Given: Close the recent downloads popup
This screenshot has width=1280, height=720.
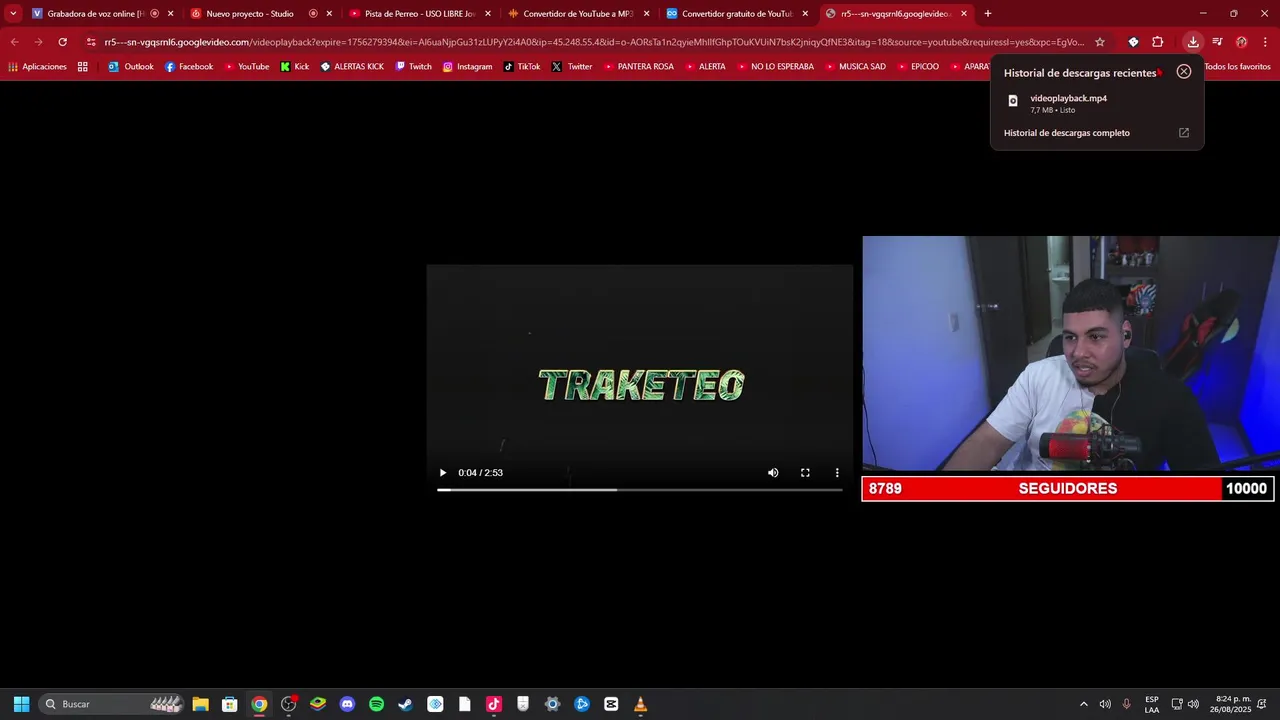Looking at the screenshot, I should pos(1184,72).
